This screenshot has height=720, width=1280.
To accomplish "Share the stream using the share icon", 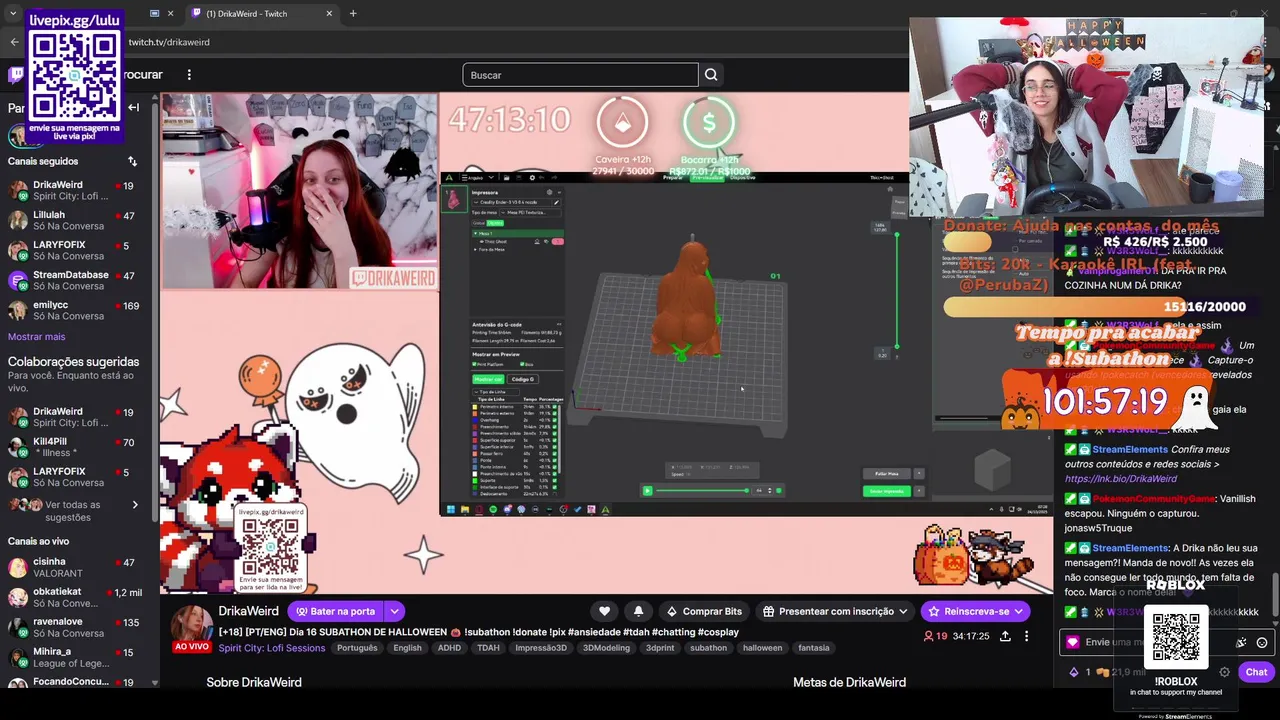I will pyautogui.click(x=1005, y=636).
